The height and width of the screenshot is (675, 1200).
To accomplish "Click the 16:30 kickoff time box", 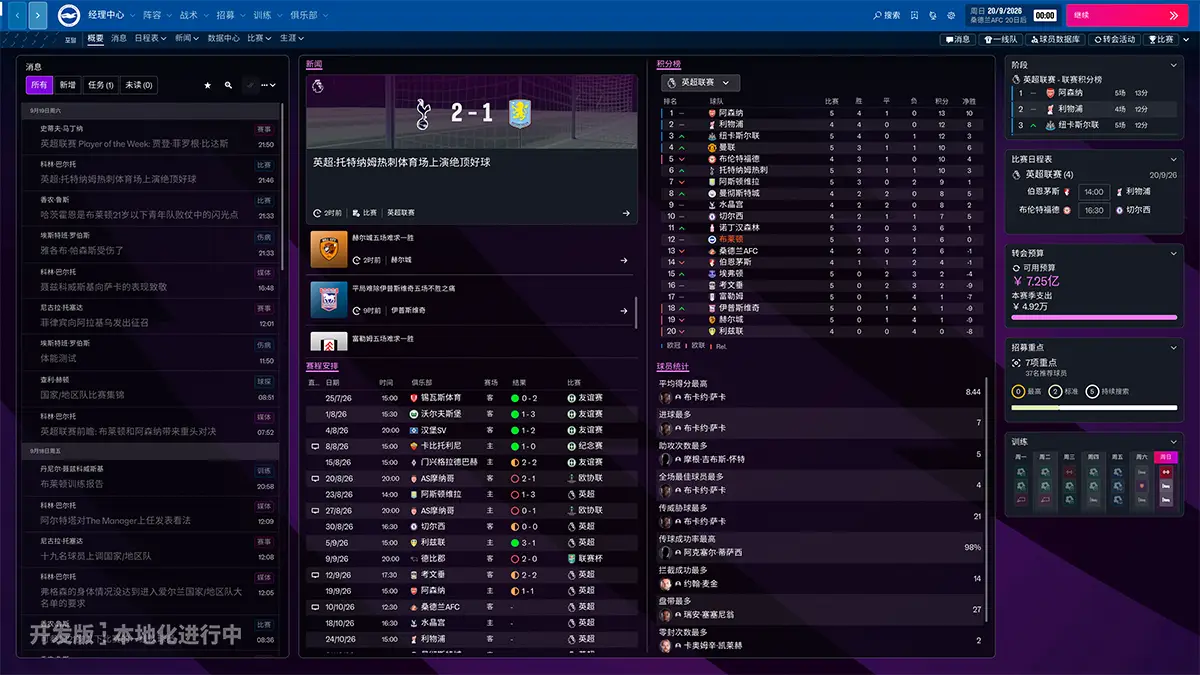I will click(x=1094, y=210).
